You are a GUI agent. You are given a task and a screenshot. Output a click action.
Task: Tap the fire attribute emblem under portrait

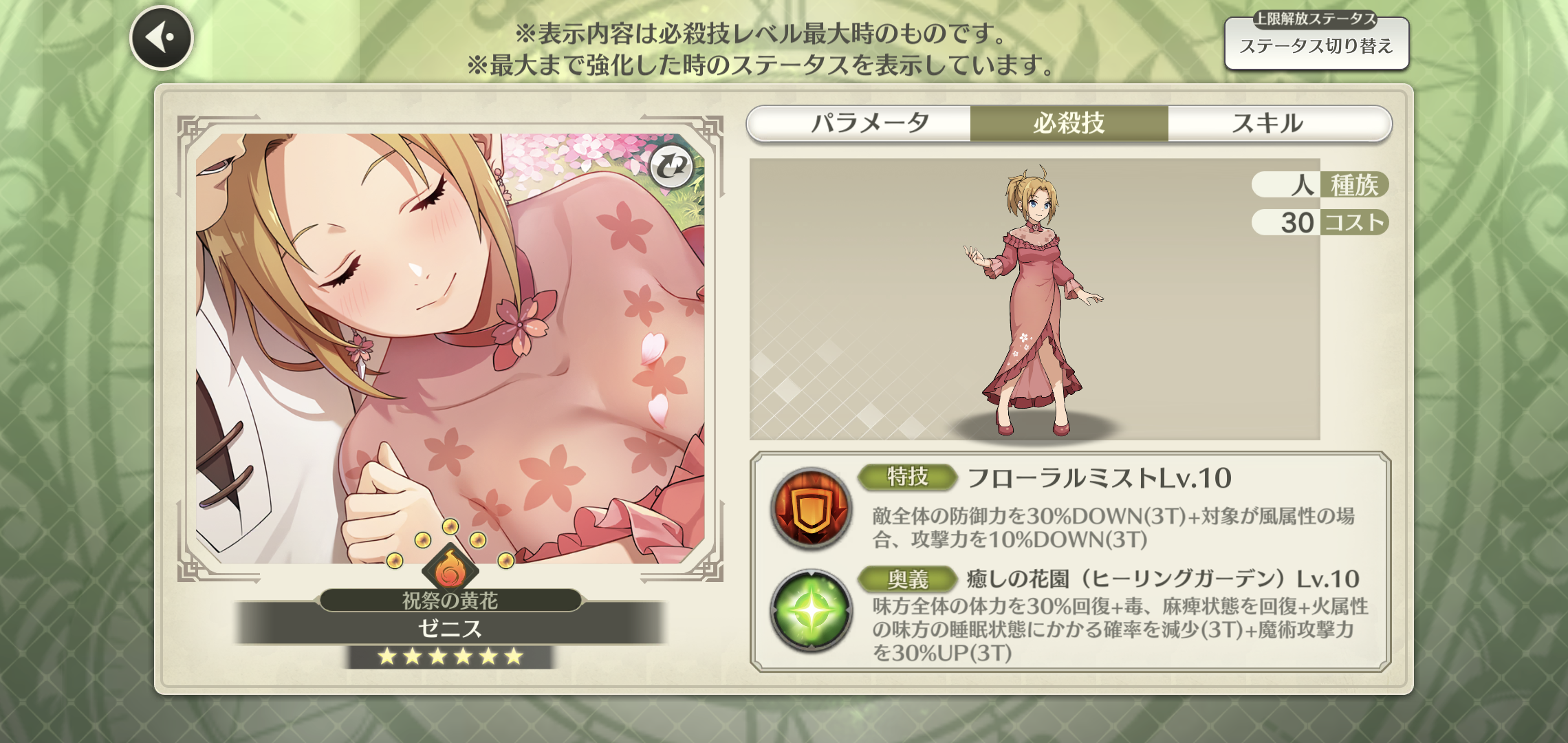[450, 569]
